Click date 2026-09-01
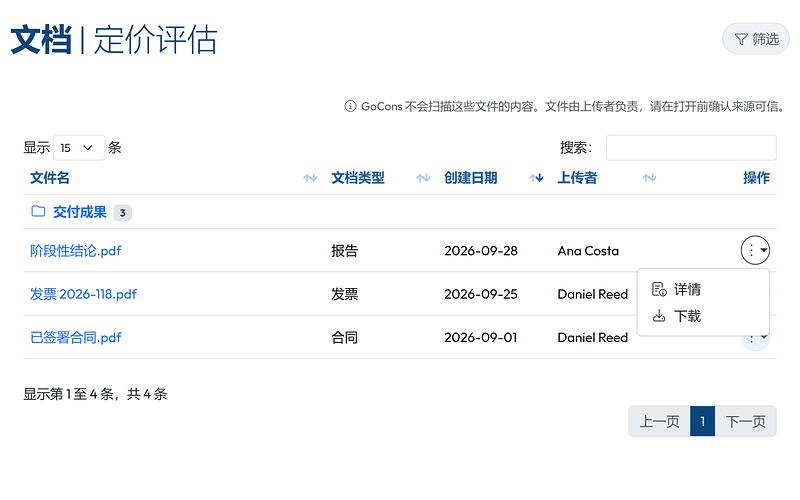This screenshot has height=500, width=800. 481,338
